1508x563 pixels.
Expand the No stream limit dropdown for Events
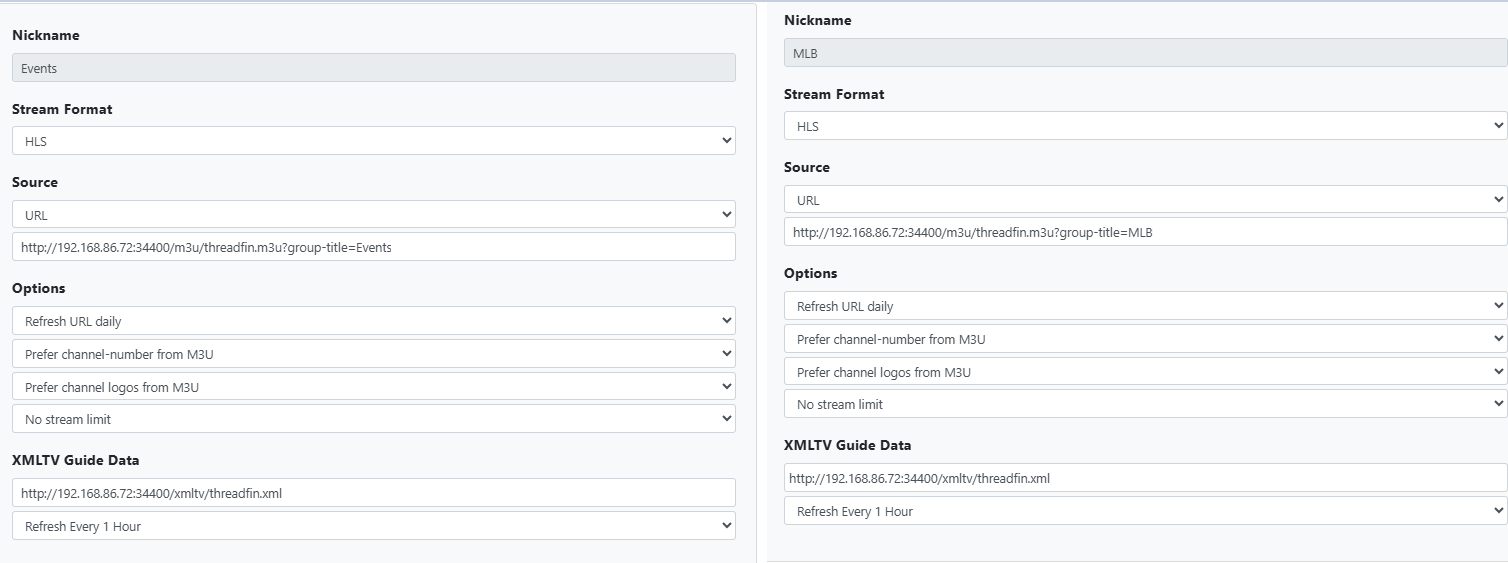pos(373,419)
